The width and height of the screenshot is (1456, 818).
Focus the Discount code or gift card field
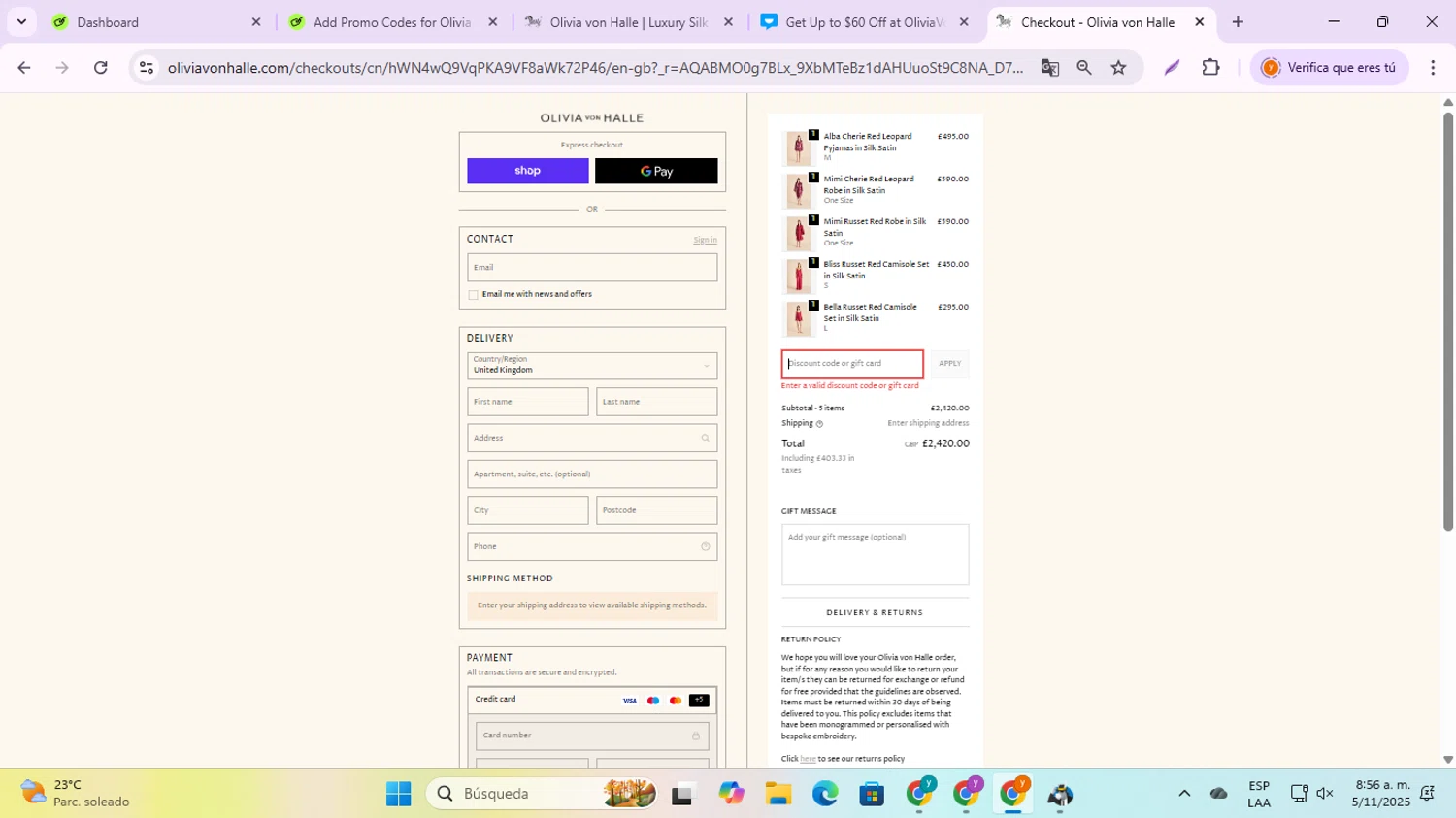(x=852, y=364)
